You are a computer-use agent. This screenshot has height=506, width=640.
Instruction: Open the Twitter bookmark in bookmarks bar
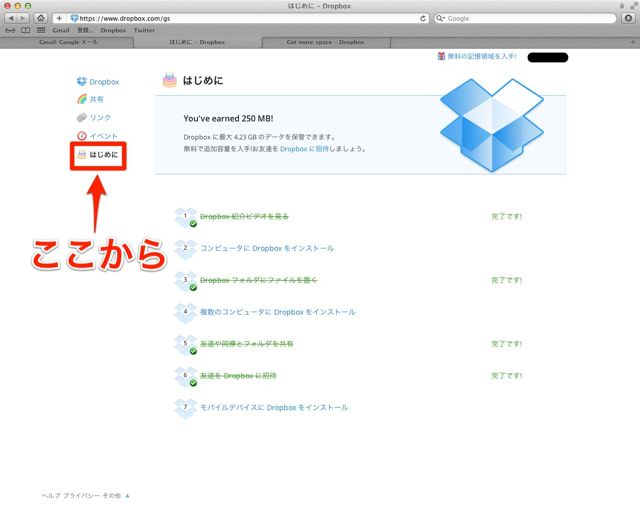click(144, 30)
